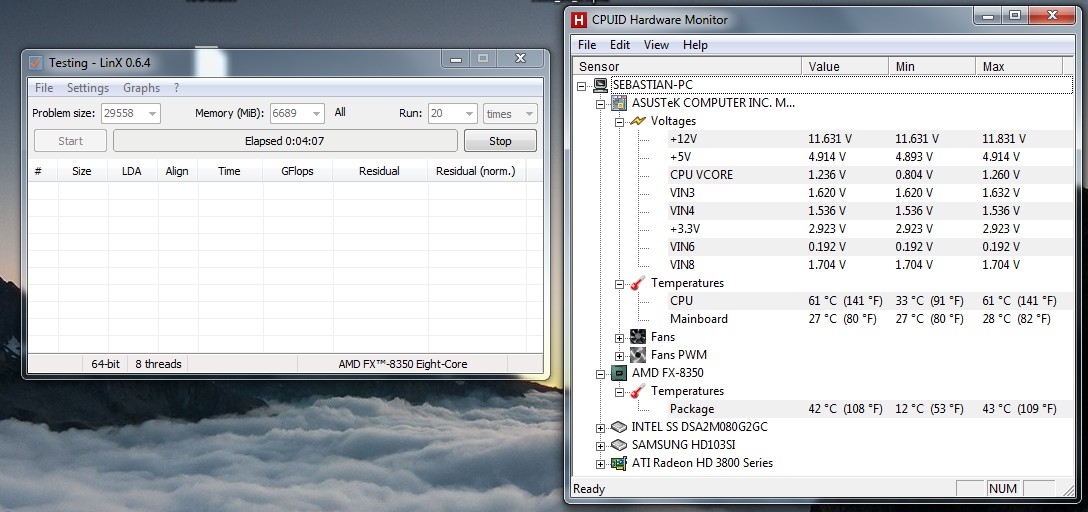Image resolution: width=1088 pixels, height=512 pixels.
Task: Open the Graphs menu in LinX
Action: pyautogui.click(x=142, y=88)
